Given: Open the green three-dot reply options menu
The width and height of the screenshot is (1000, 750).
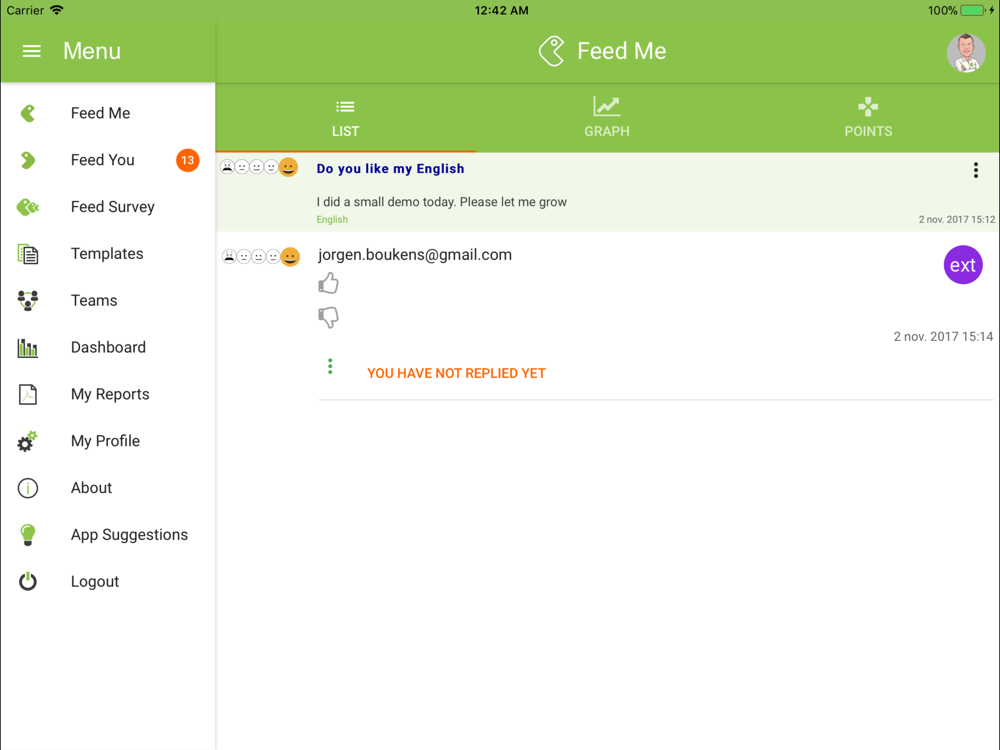Looking at the screenshot, I should [x=330, y=366].
